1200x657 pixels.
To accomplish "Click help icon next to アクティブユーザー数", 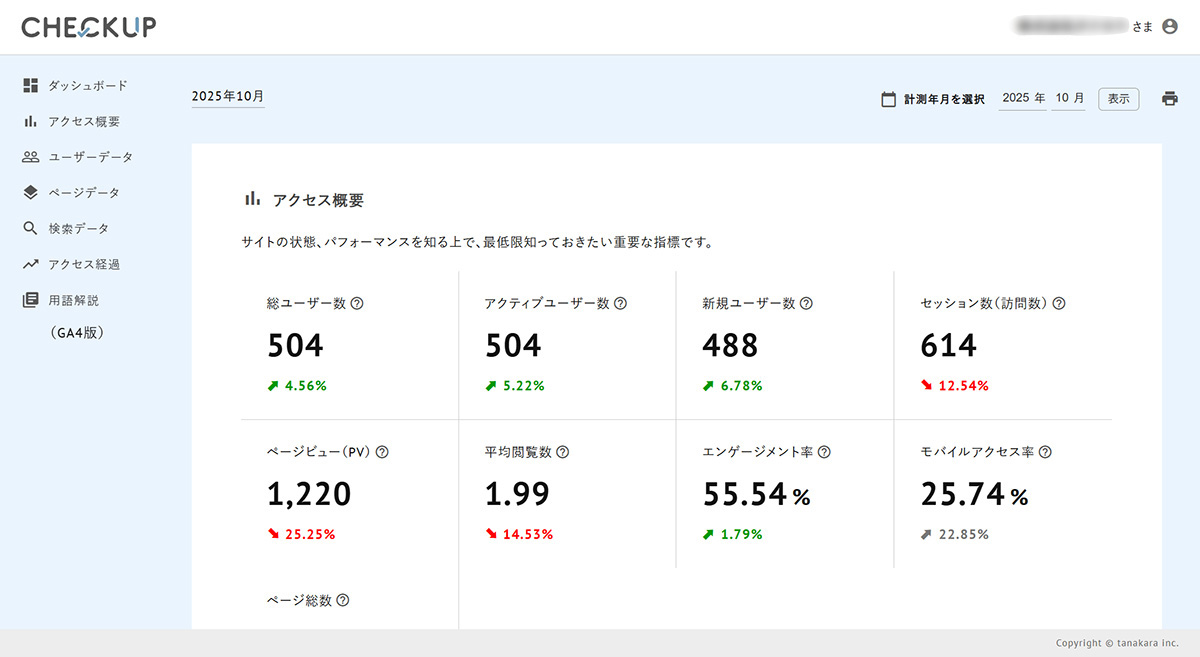I will [x=620, y=304].
